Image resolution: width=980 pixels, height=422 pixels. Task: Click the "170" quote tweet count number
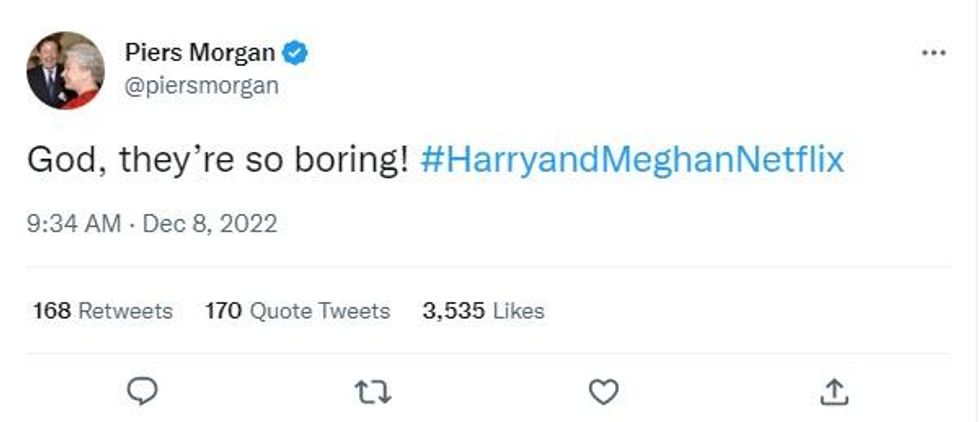[x=223, y=311]
